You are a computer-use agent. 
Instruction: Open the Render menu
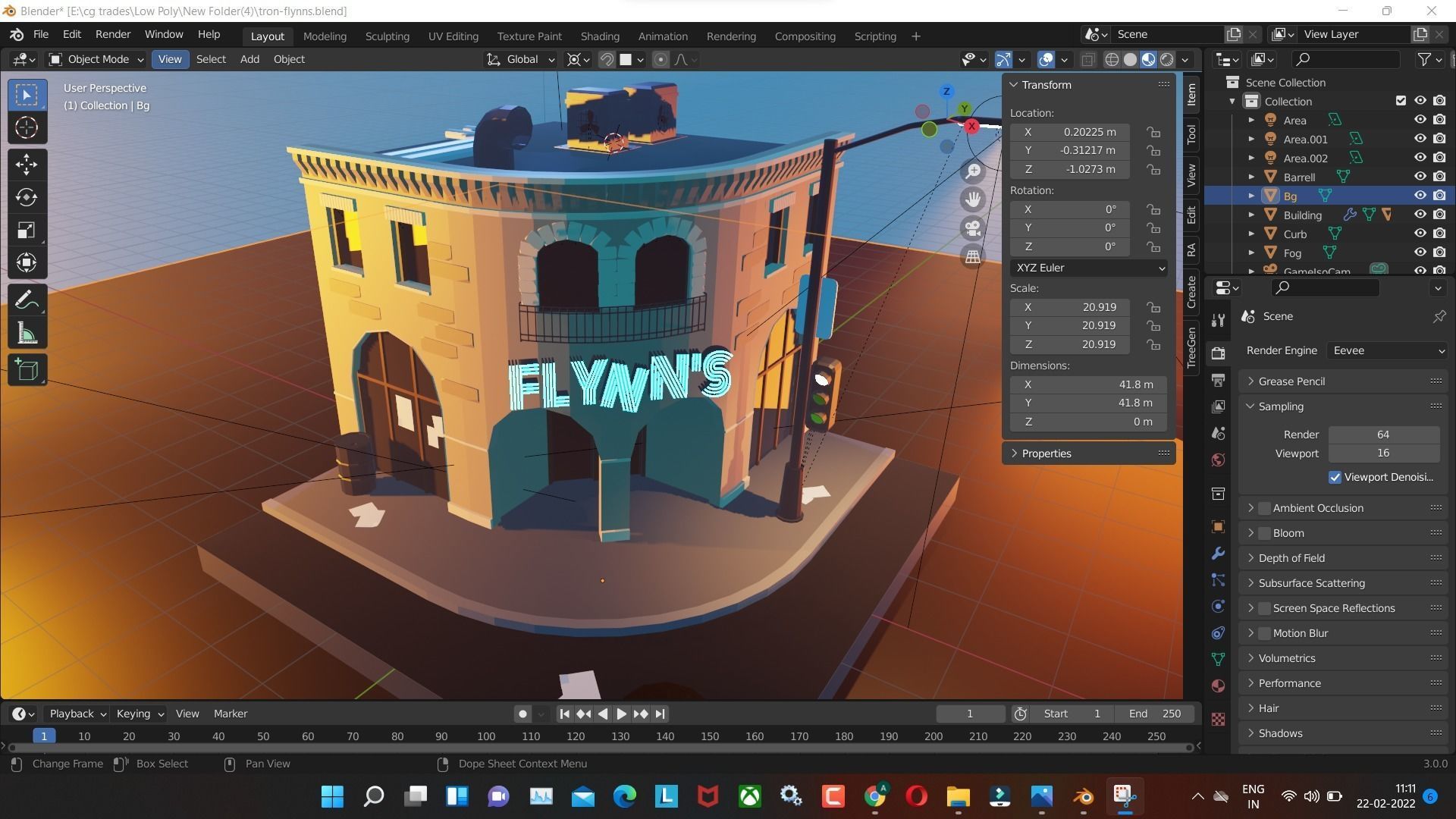tap(113, 35)
